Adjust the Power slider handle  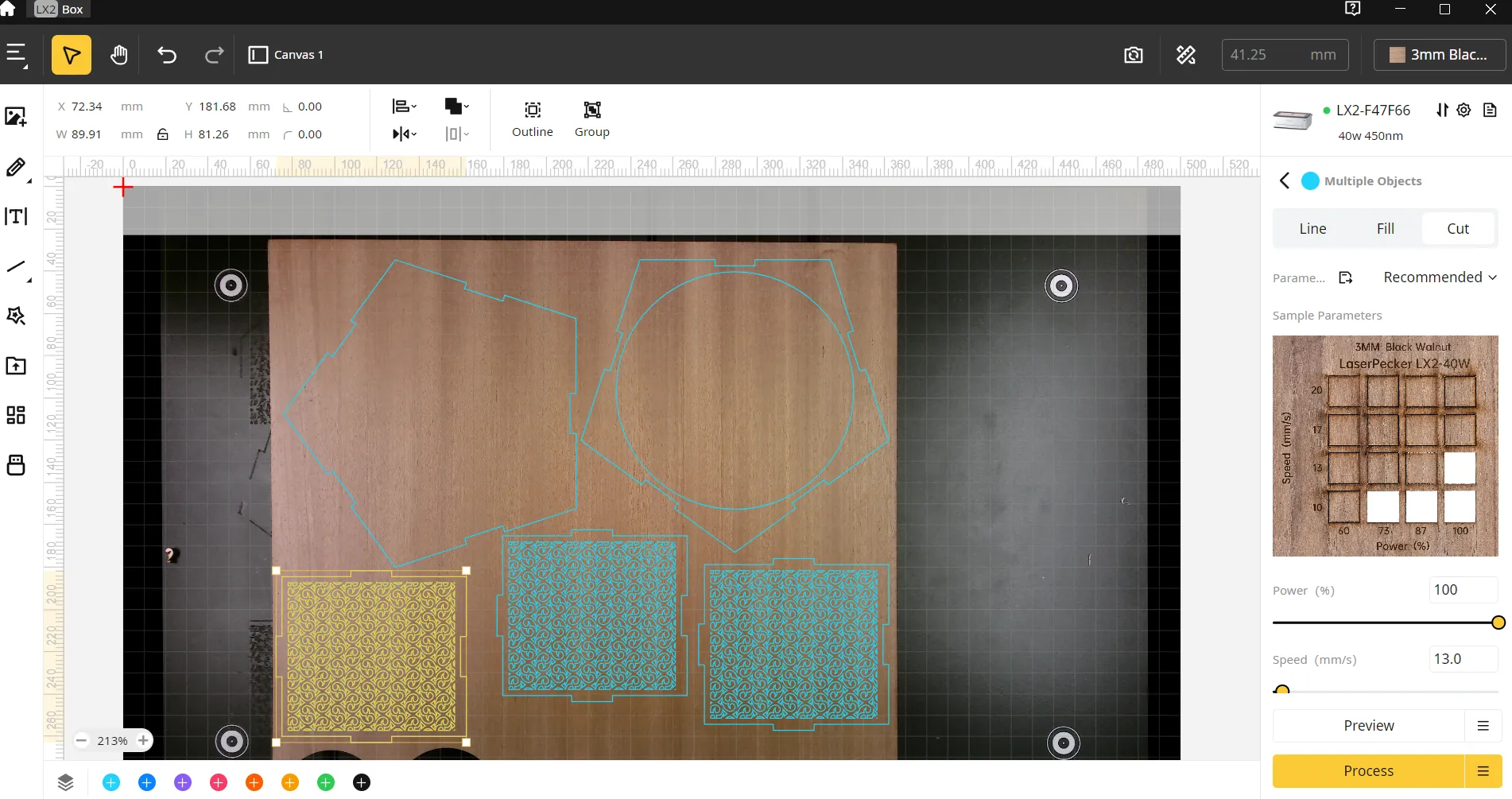pyautogui.click(x=1498, y=623)
